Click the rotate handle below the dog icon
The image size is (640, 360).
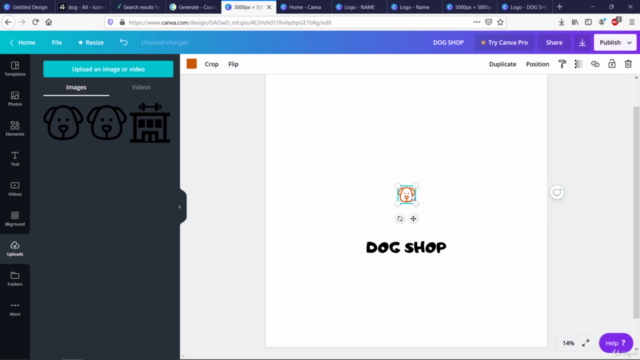point(400,219)
